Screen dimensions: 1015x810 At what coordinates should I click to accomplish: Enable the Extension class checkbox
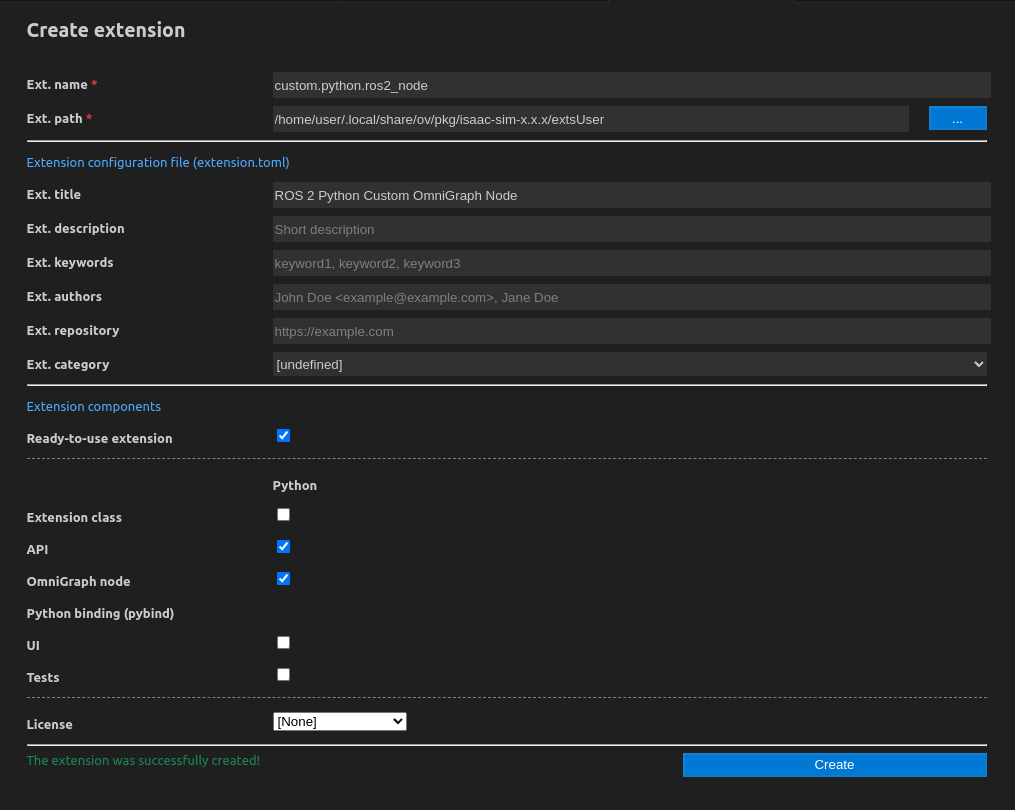(283, 515)
